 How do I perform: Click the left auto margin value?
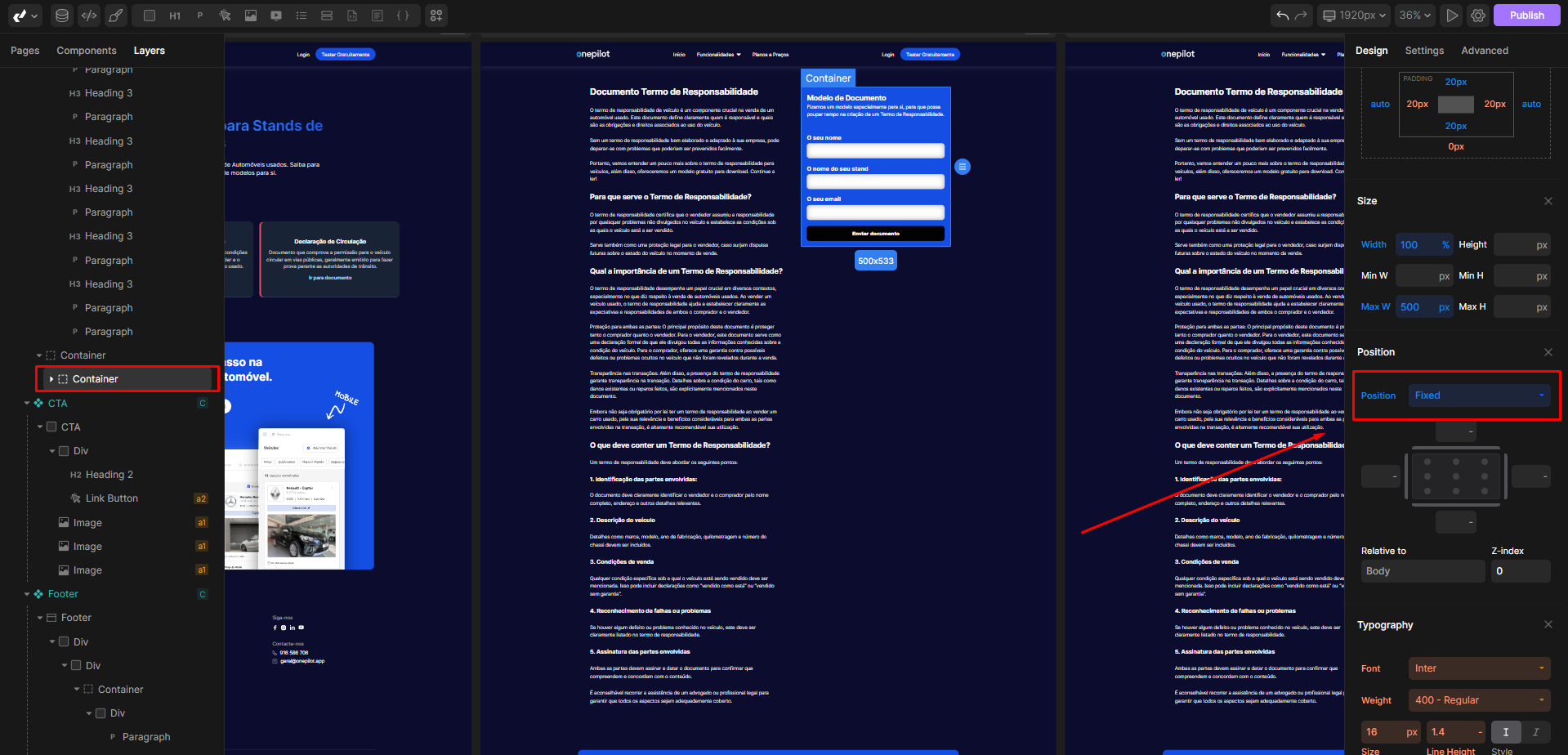click(1380, 105)
